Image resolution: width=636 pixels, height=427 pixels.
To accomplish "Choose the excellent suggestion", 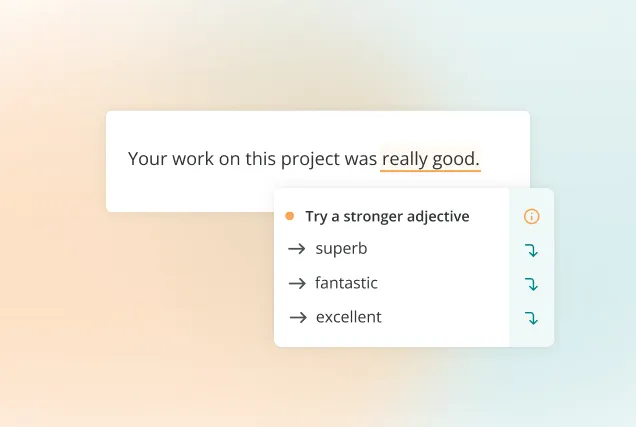I will coord(348,317).
